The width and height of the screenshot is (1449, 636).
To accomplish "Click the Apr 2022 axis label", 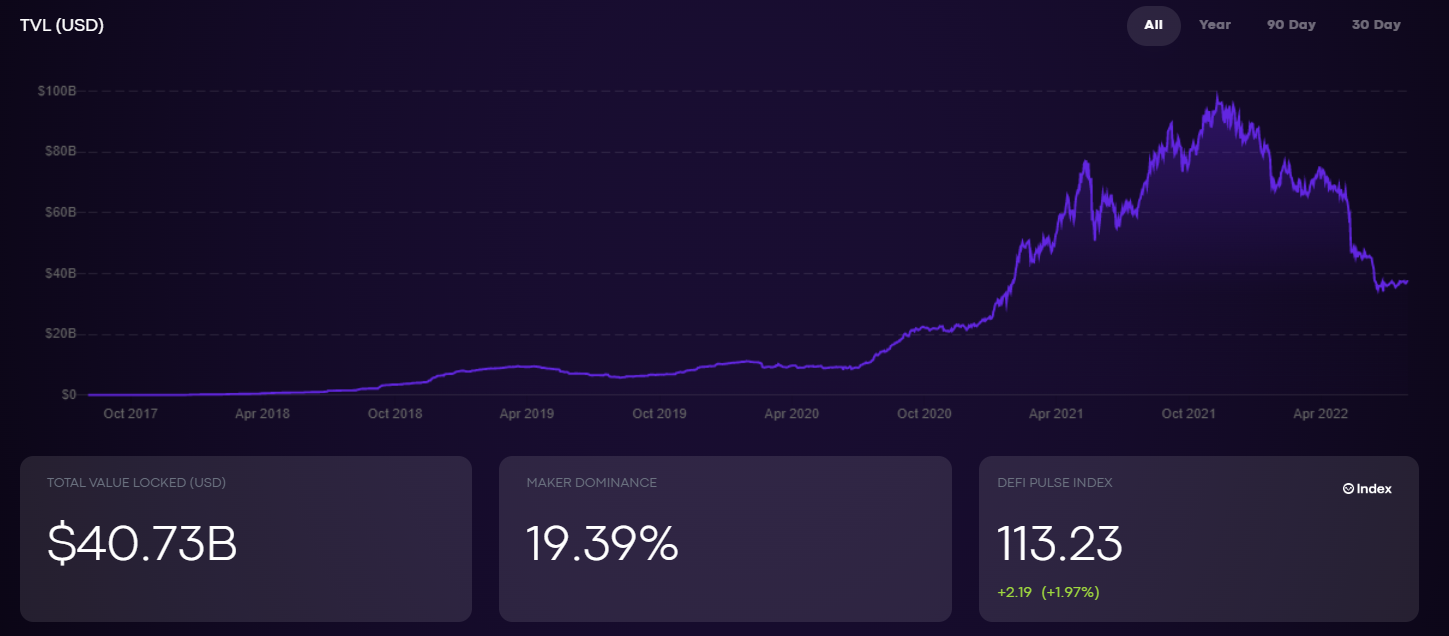I will [x=1321, y=413].
